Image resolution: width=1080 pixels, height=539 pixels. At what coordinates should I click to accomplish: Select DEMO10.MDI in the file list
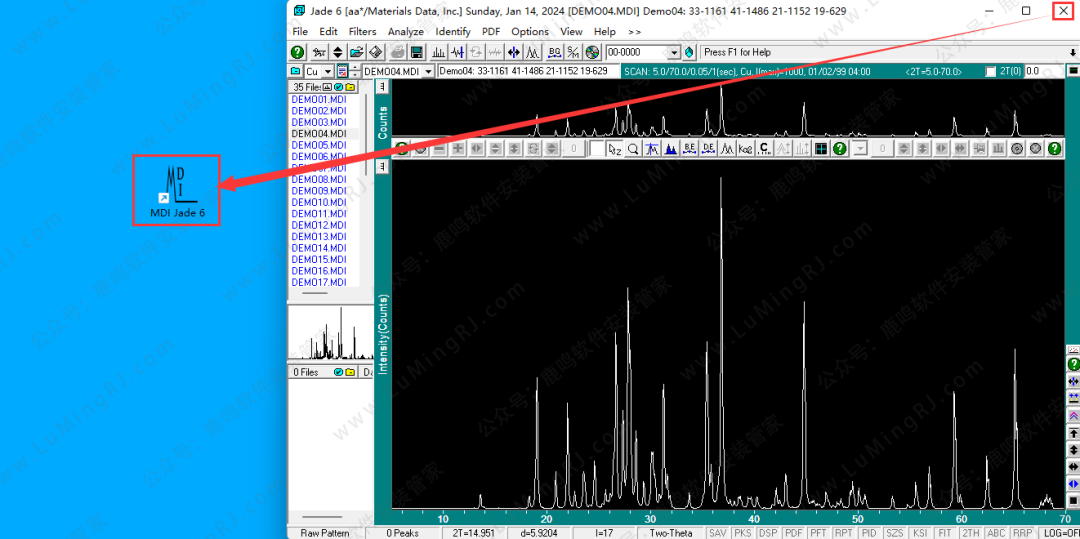[x=318, y=202]
